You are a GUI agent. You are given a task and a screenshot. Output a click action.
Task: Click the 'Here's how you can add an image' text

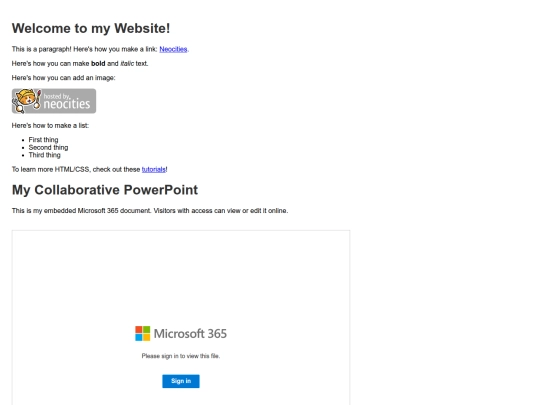pos(63,78)
